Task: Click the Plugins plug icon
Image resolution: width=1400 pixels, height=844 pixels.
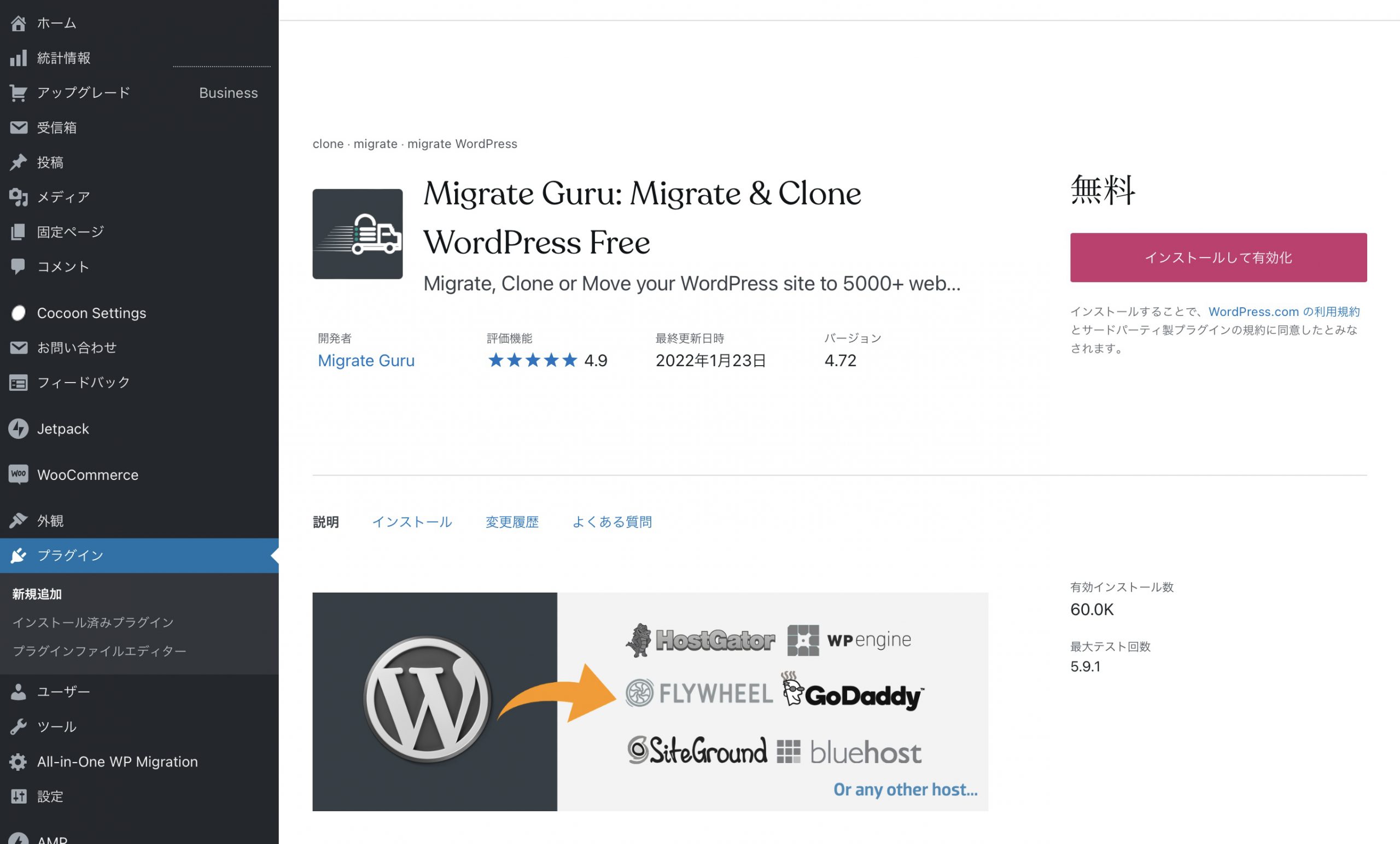Action: click(x=18, y=555)
